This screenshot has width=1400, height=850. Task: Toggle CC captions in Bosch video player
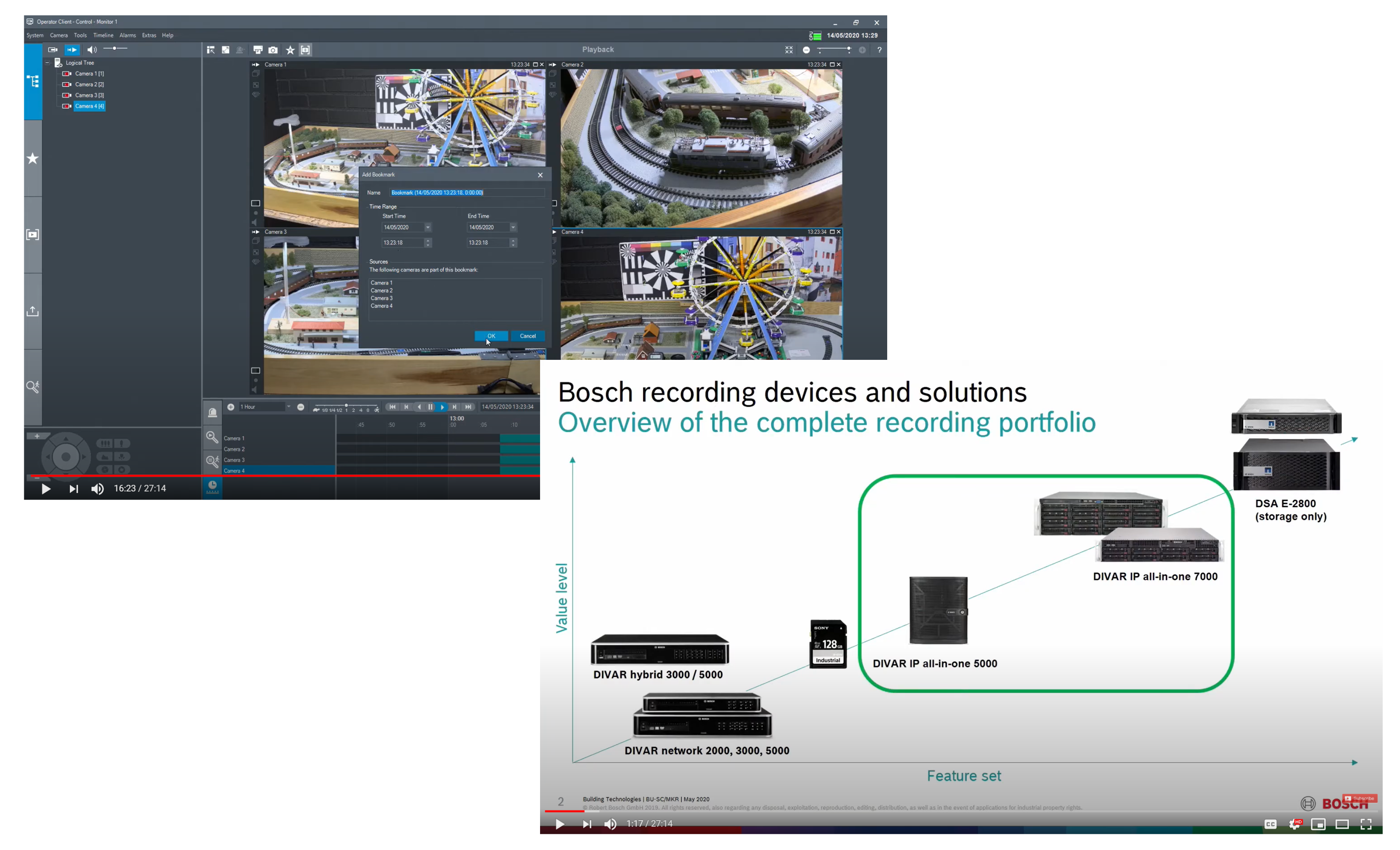(1271, 824)
